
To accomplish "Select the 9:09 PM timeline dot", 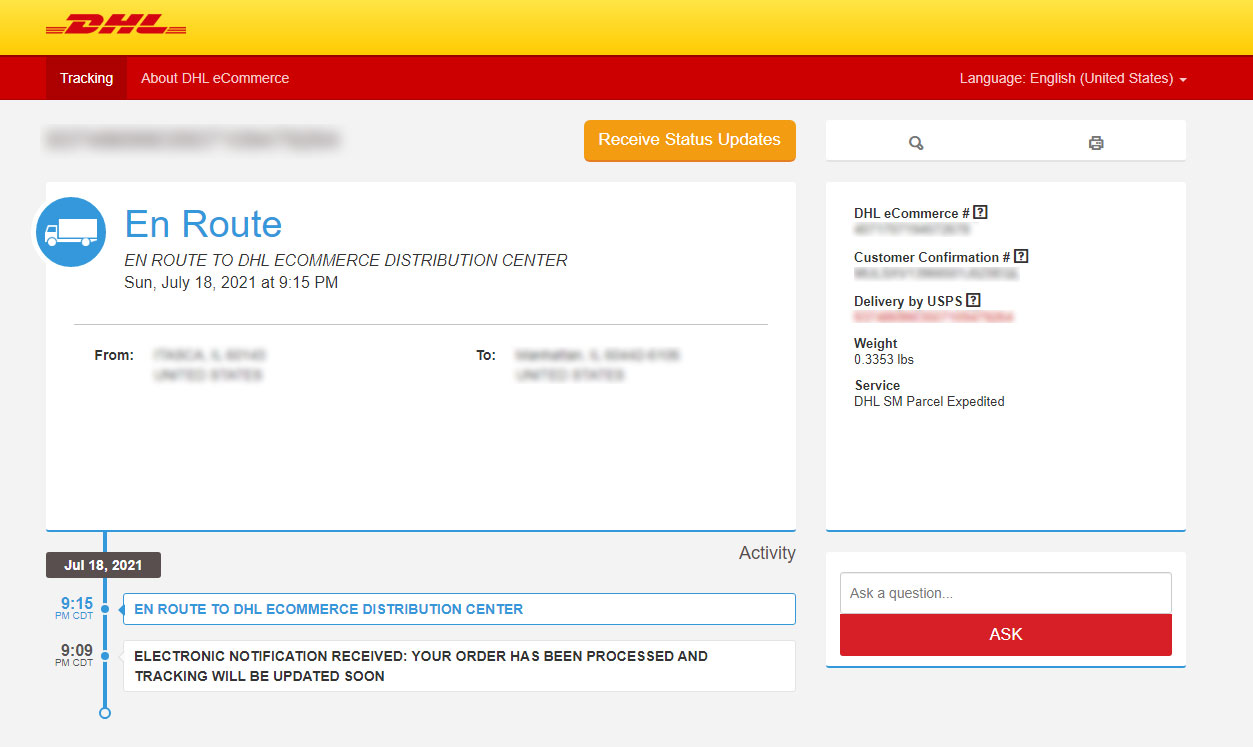I will pos(105,656).
